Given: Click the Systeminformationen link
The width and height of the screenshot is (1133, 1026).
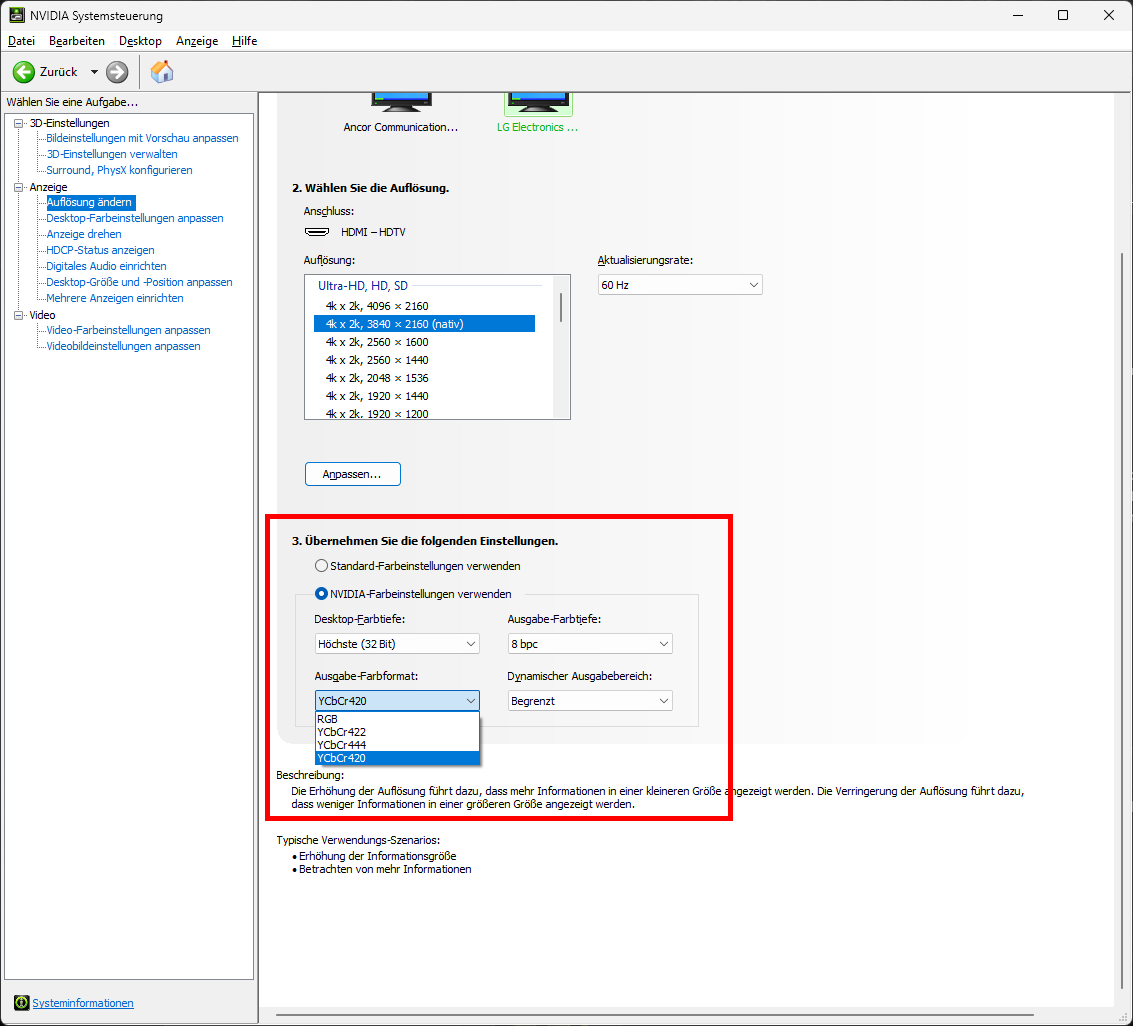Looking at the screenshot, I should click(x=83, y=1003).
